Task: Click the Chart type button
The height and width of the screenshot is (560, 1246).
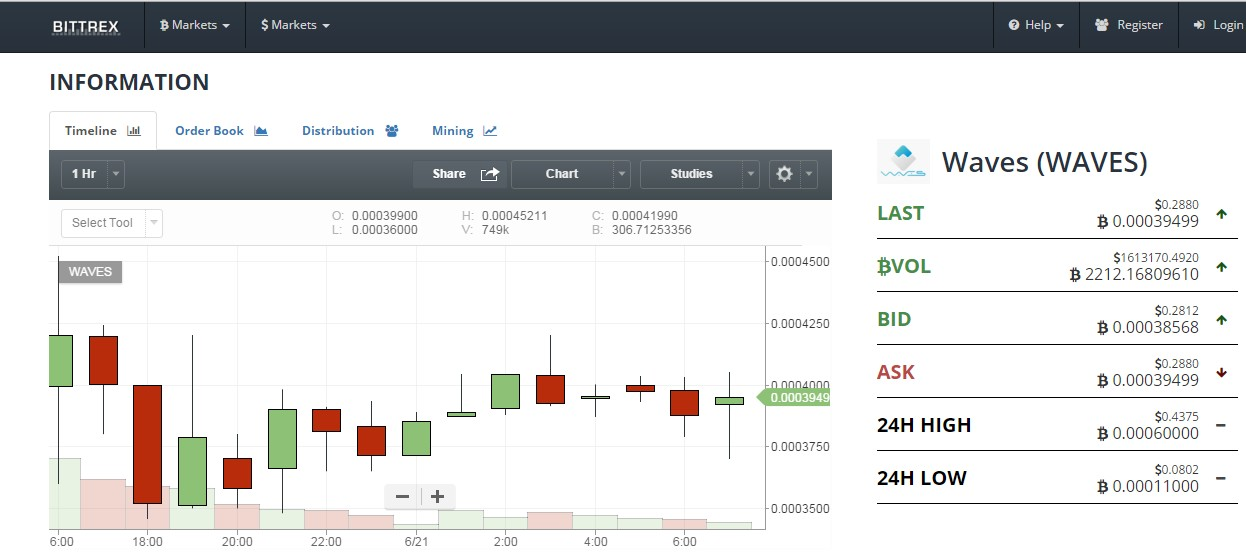Action: (562, 174)
